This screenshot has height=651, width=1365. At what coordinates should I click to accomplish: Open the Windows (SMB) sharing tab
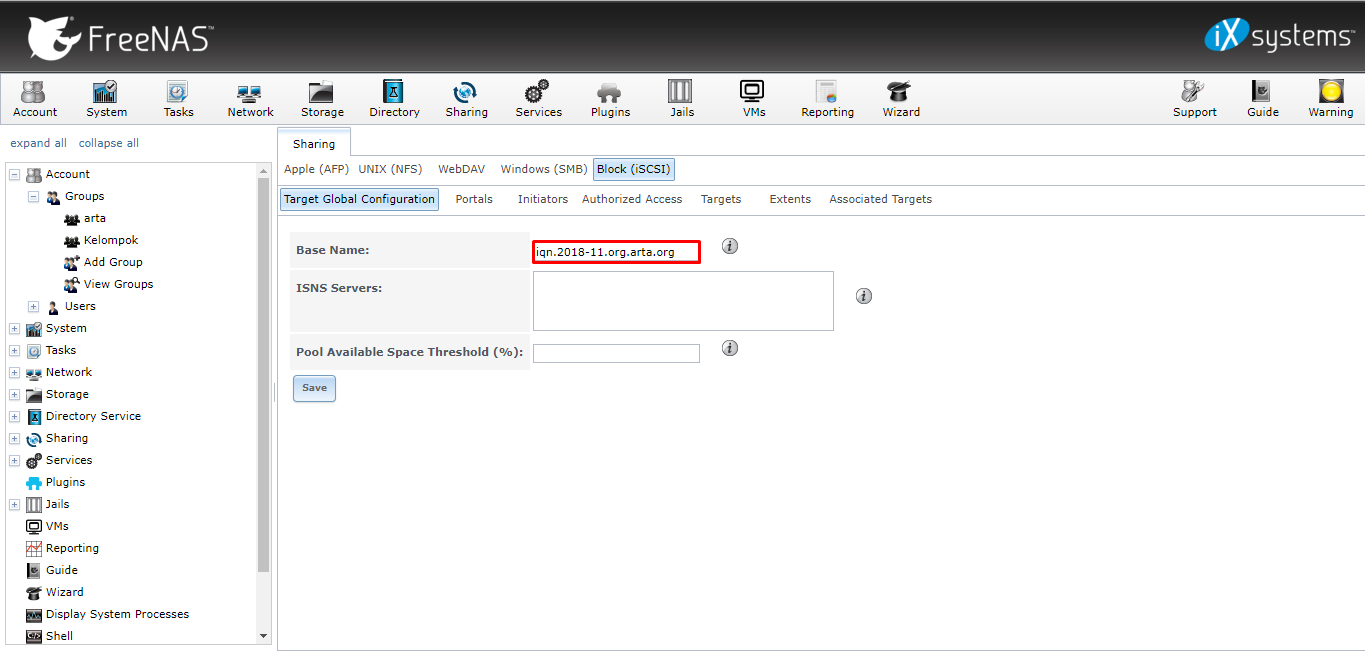(x=543, y=169)
